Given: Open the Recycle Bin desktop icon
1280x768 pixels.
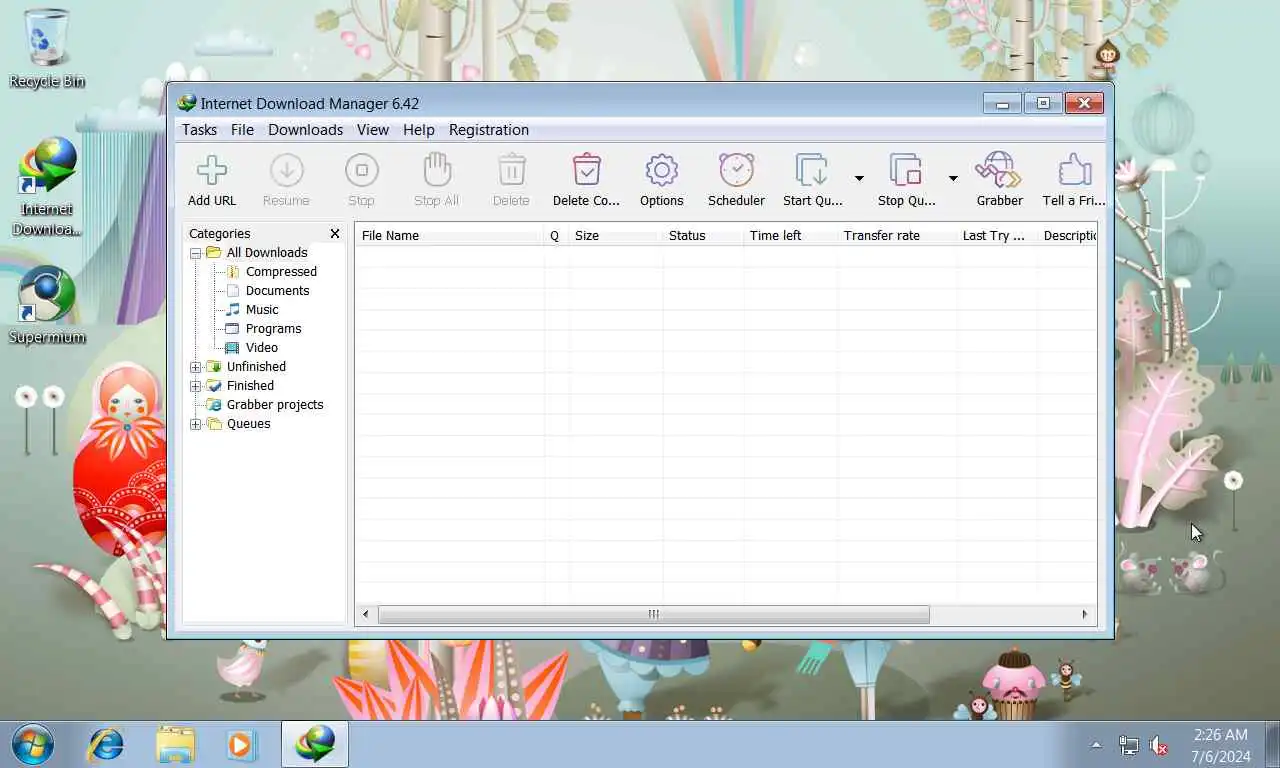Looking at the screenshot, I should click(x=46, y=50).
